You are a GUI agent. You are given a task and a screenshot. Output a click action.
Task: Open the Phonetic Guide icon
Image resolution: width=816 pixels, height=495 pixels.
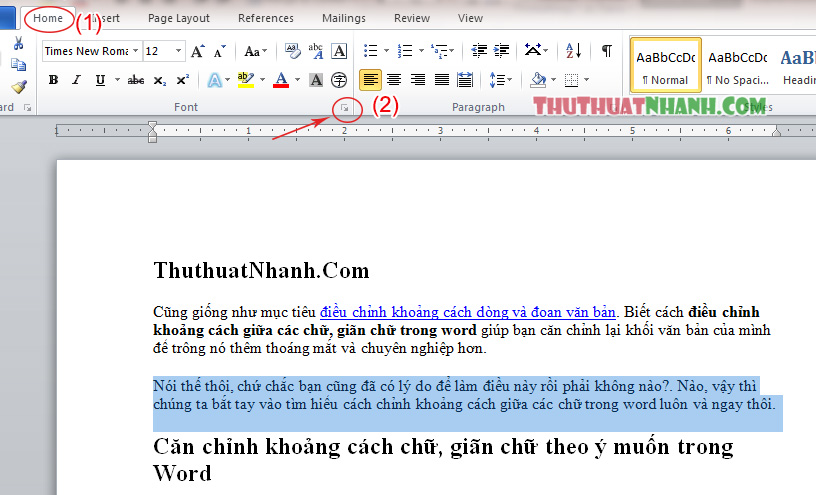click(x=315, y=51)
